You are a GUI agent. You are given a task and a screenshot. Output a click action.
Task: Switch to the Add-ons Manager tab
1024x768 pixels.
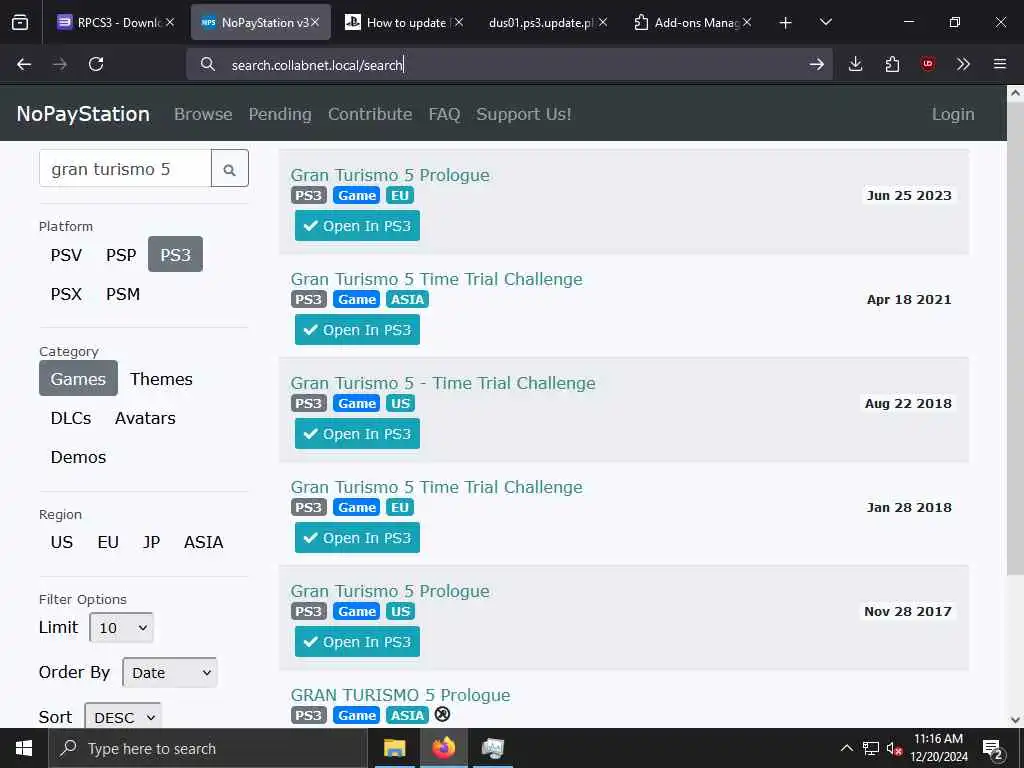click(692, 22)
